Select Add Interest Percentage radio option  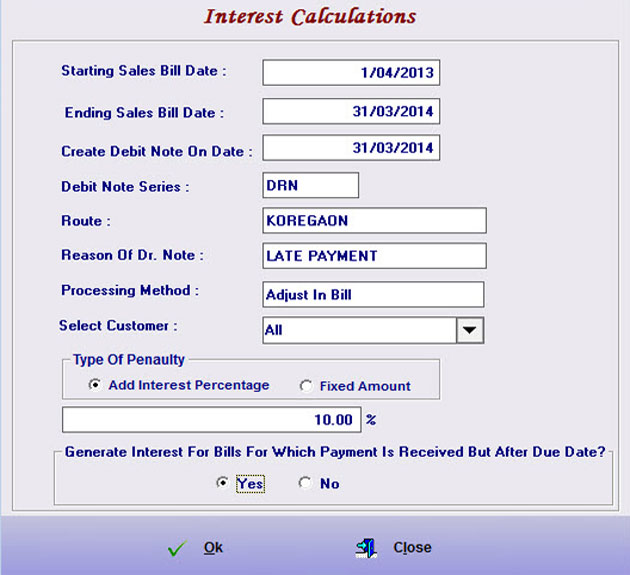tap(96, 385)
